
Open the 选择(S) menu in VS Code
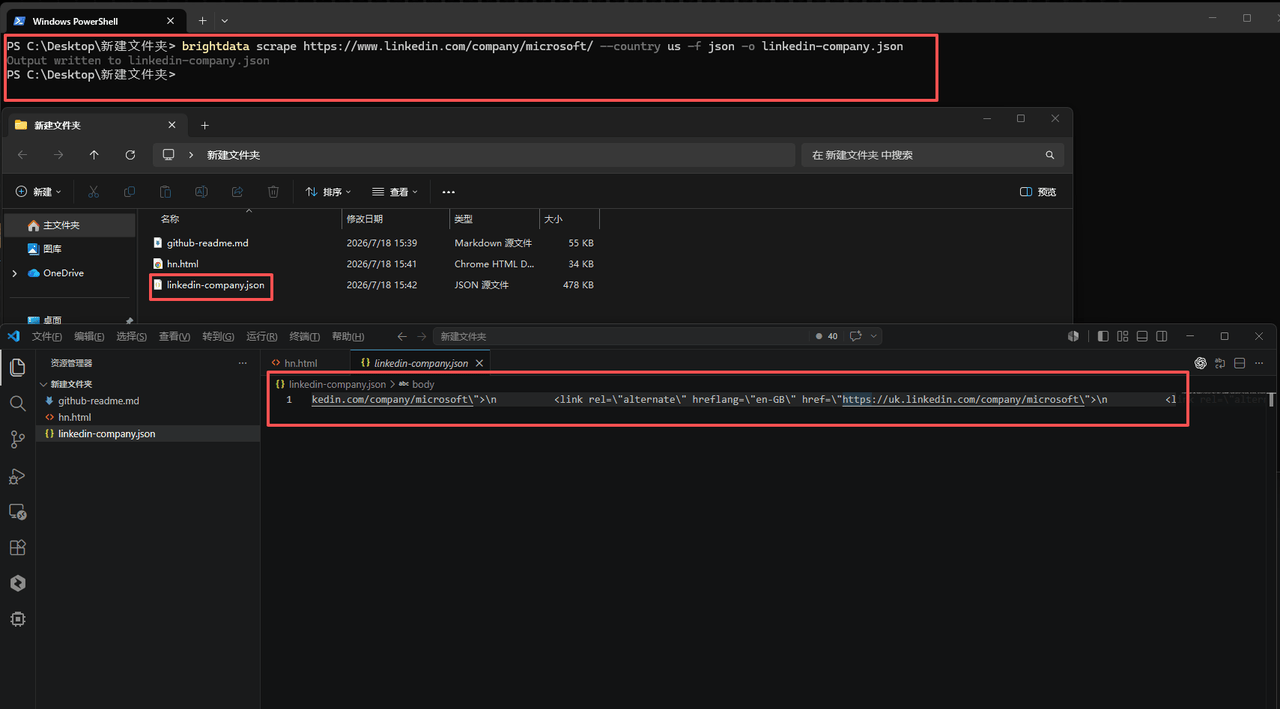coord(131,336)
